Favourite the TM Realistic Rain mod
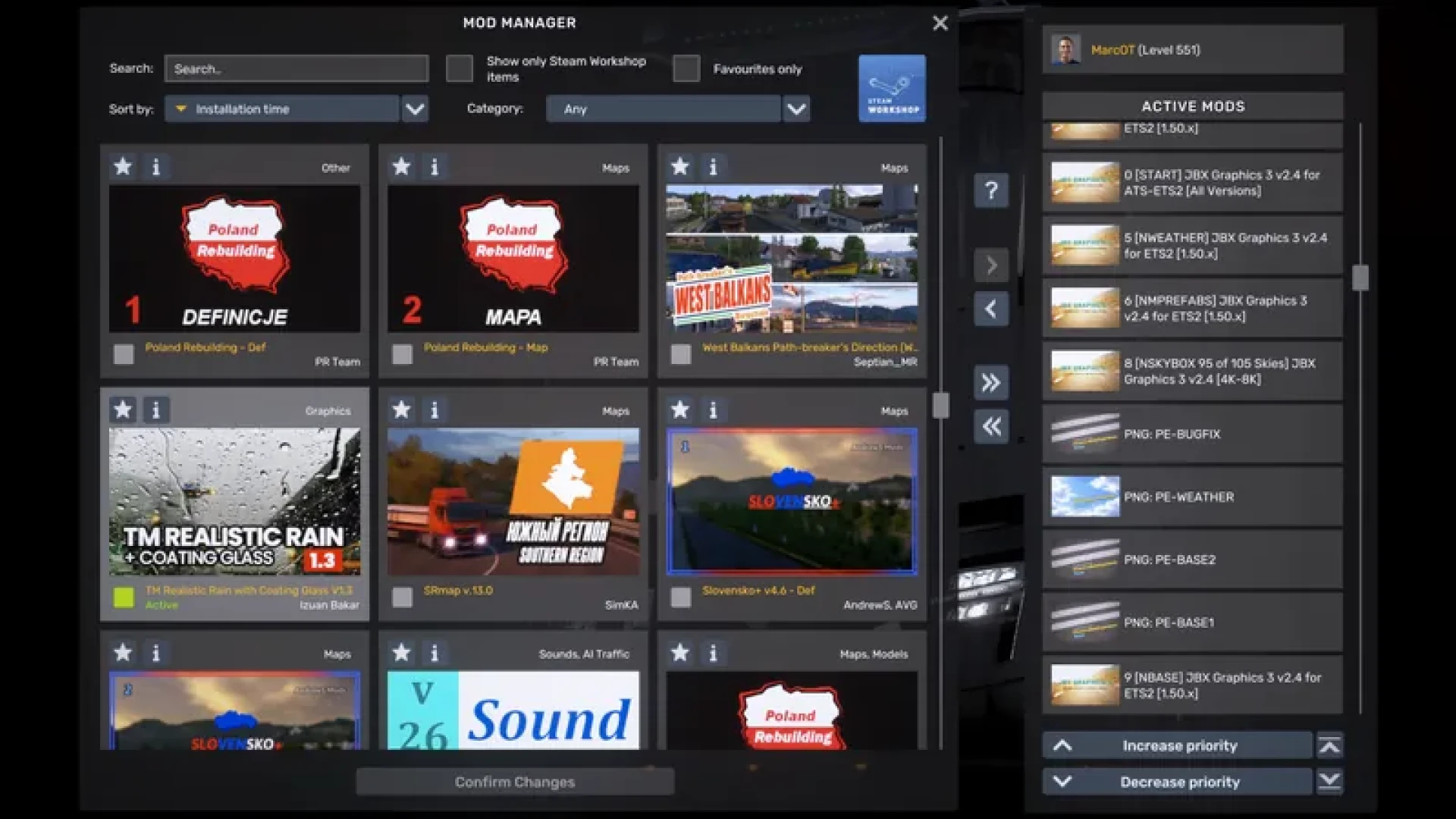The image size is (1456, 819). [x=123, y=409]
